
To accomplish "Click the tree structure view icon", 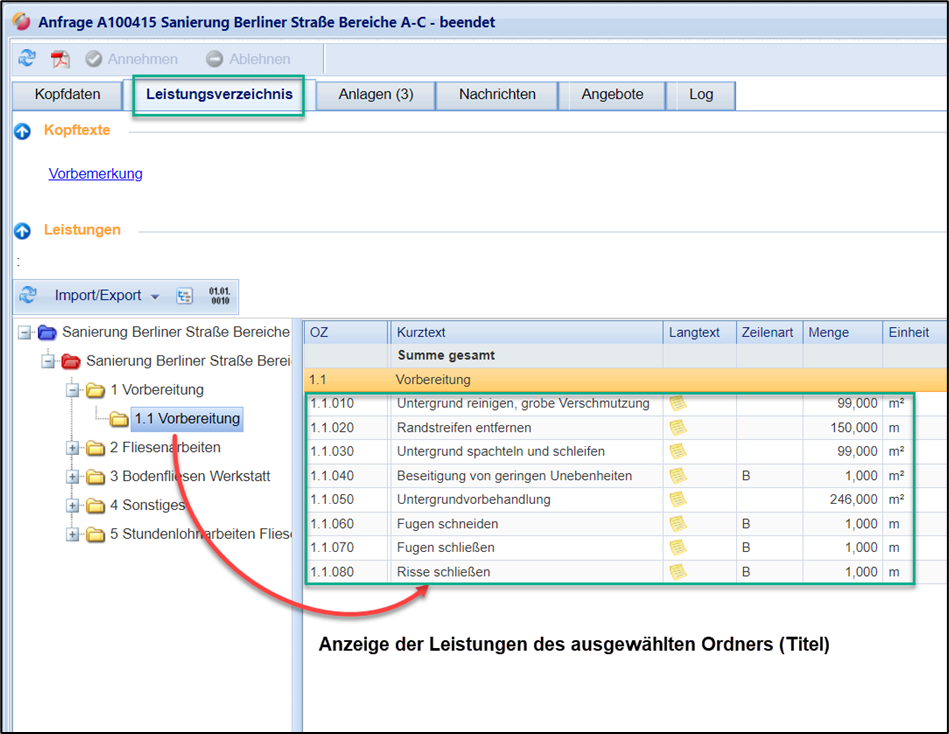I will pyautogui.click(x=184, y=296).
